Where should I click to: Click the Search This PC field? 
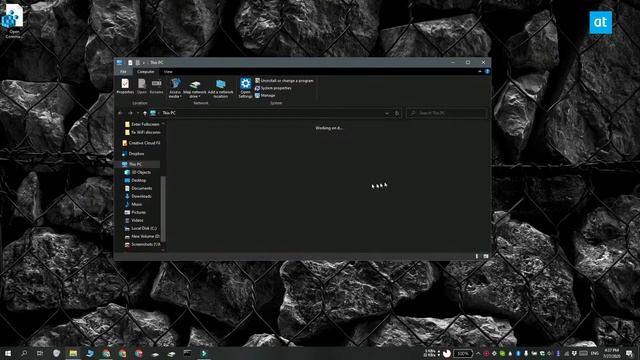[447, 113]
